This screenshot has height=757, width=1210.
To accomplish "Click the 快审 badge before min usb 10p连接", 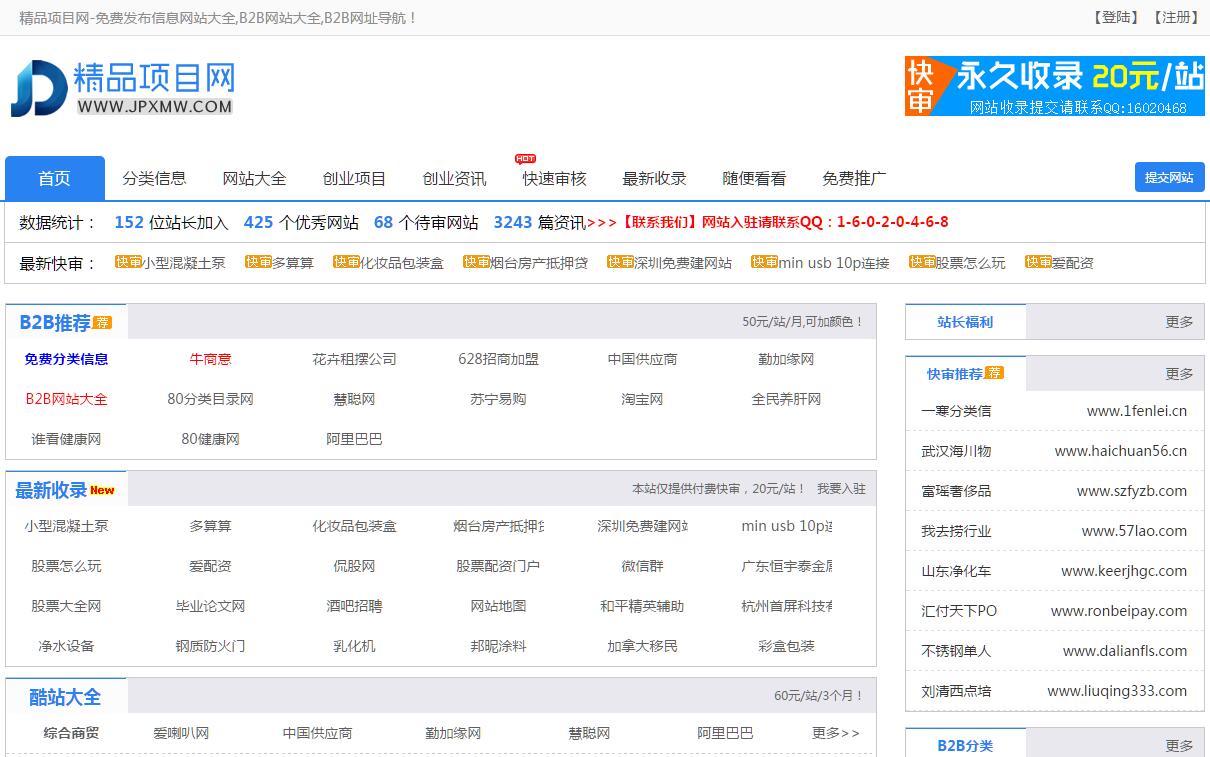I will click(x=764, y=262).
